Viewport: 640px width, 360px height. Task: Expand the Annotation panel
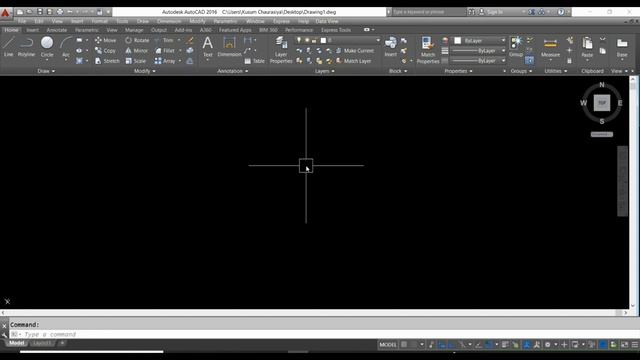(233, 71)
